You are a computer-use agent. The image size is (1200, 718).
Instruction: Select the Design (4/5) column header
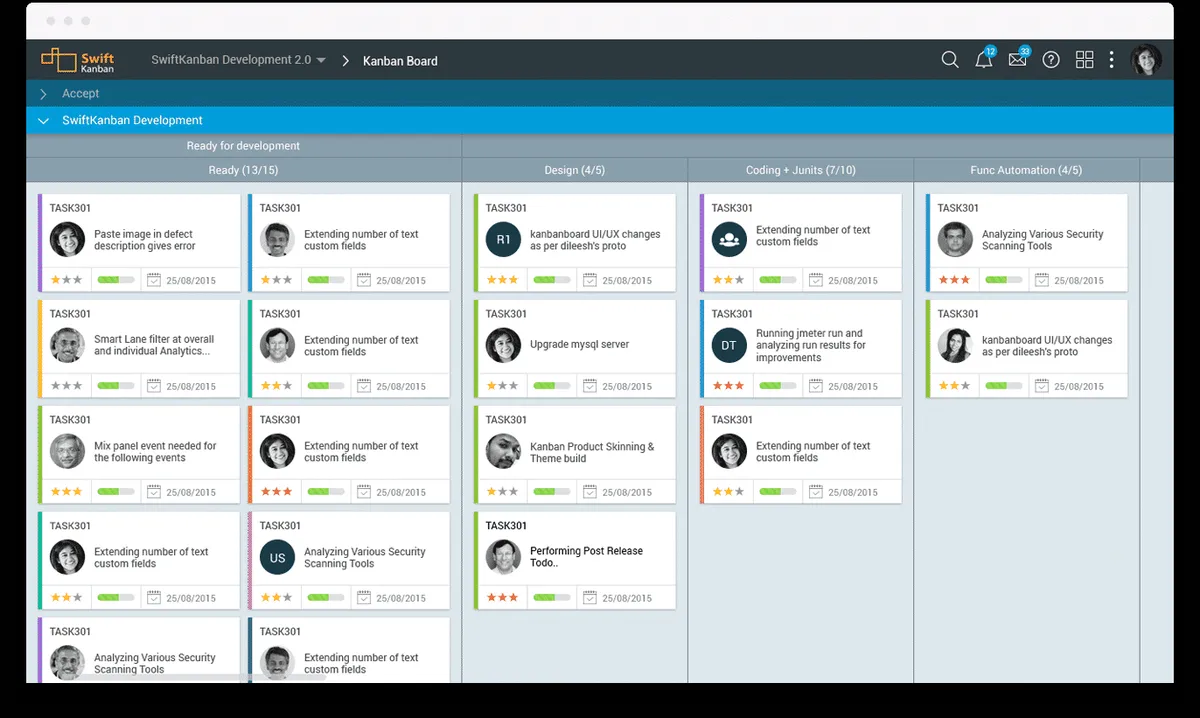(575, 170)
